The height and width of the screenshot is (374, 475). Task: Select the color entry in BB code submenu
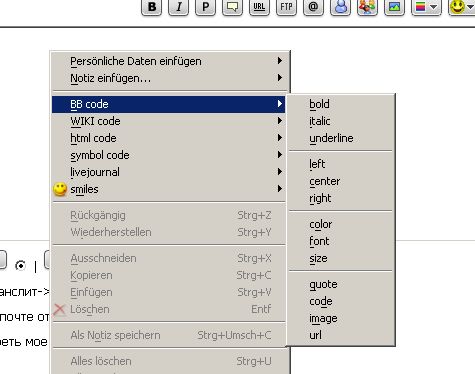pos(340,224)
